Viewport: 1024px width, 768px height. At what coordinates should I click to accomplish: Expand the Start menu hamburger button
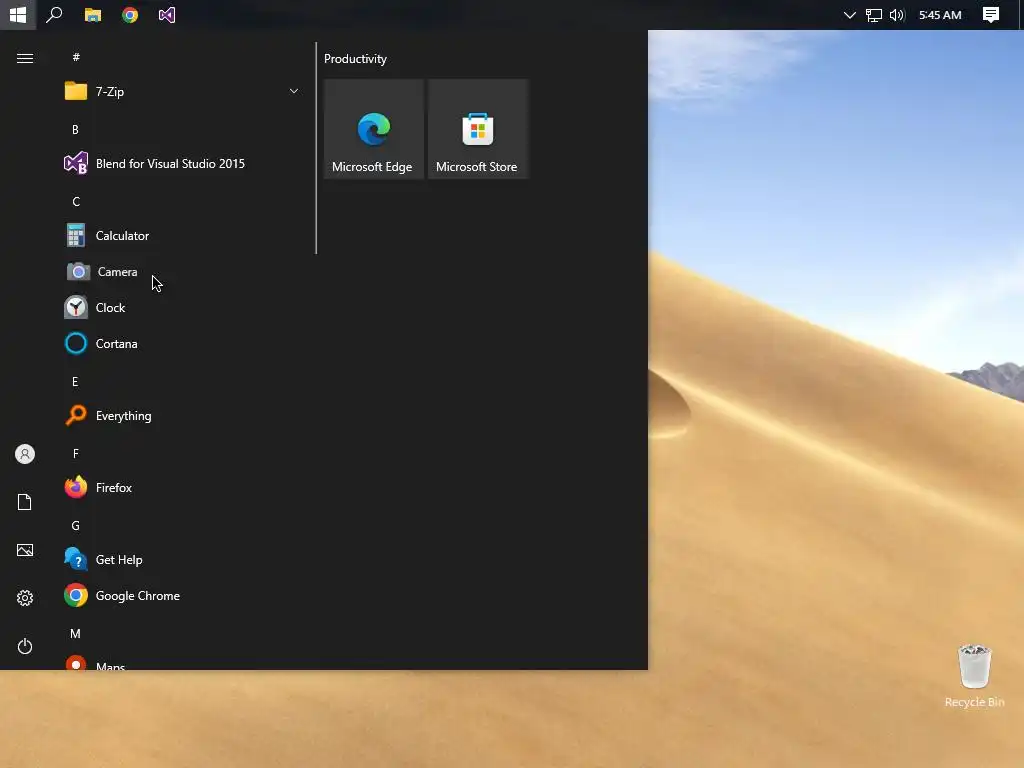[x=25, y=59]
